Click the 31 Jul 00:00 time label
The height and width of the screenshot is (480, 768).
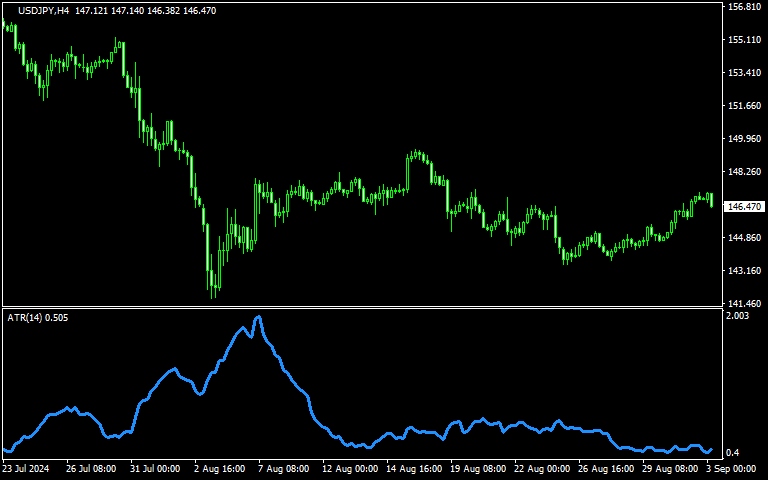(x=155, y=468)
